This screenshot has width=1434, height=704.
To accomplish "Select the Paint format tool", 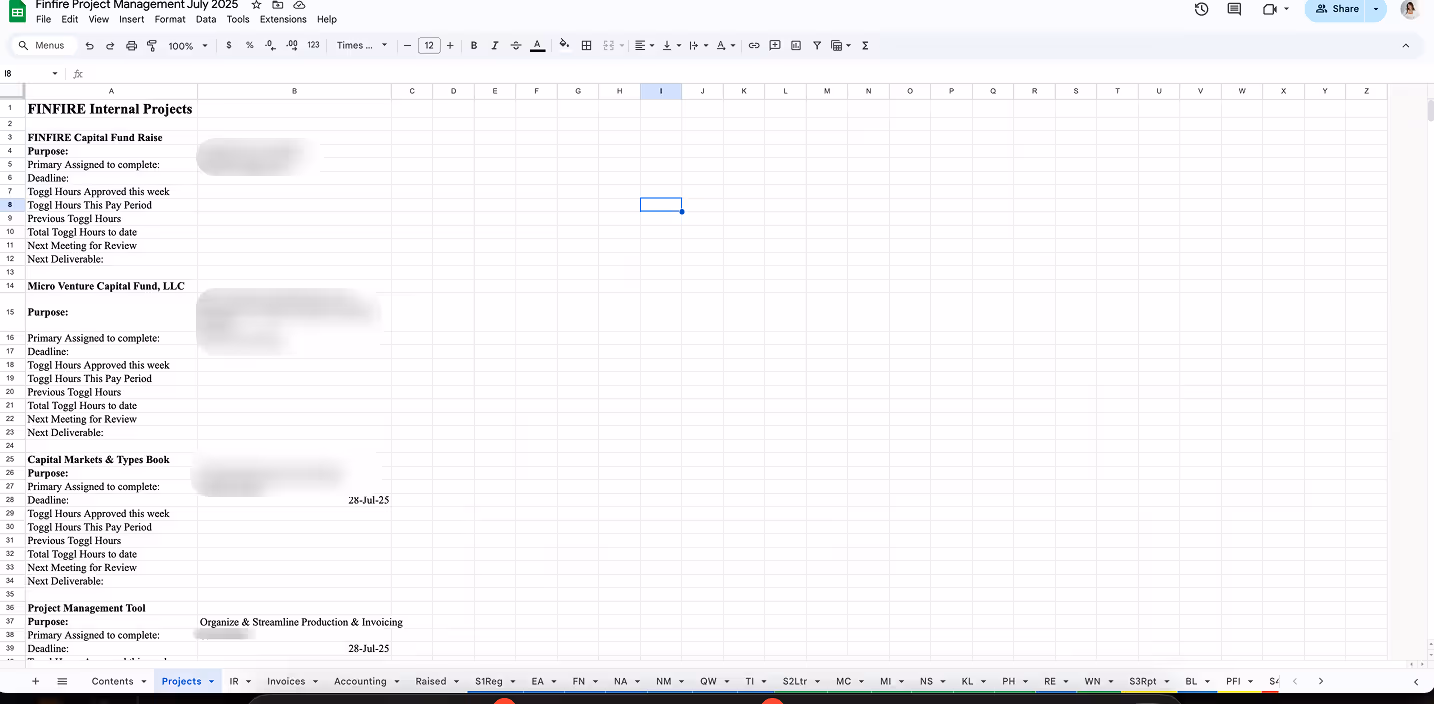I will tap(152, 46).
